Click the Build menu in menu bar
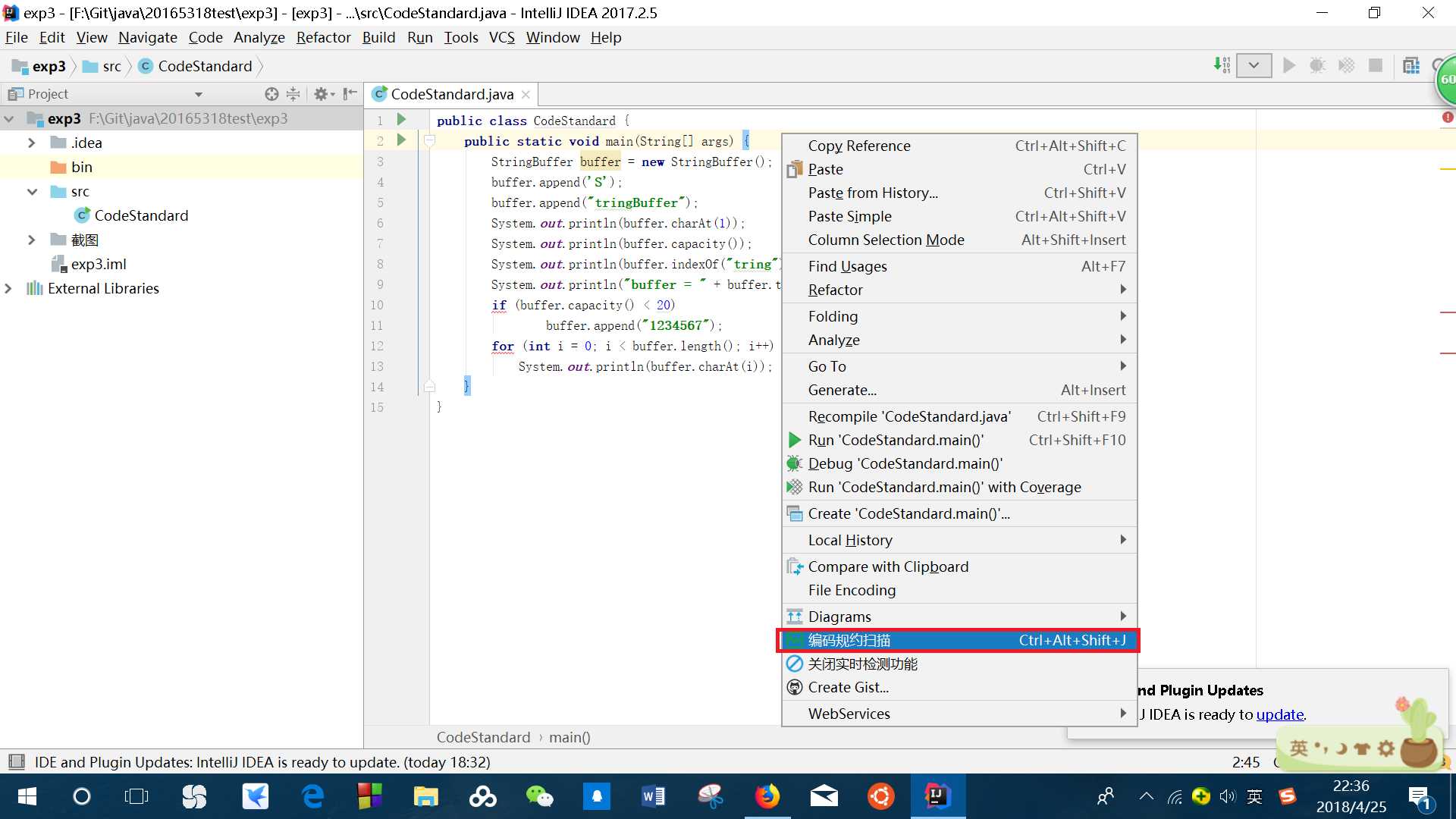This screenshot has height=819, width=1456. [x=379, y=37]
